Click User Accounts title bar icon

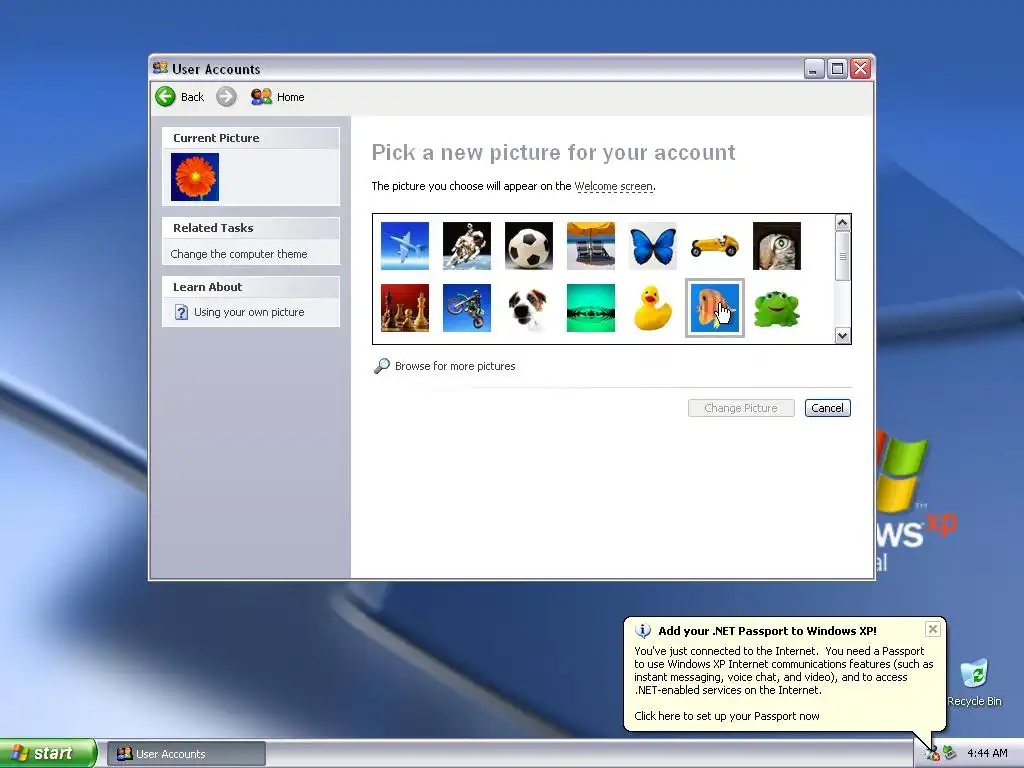pos(160,68)
